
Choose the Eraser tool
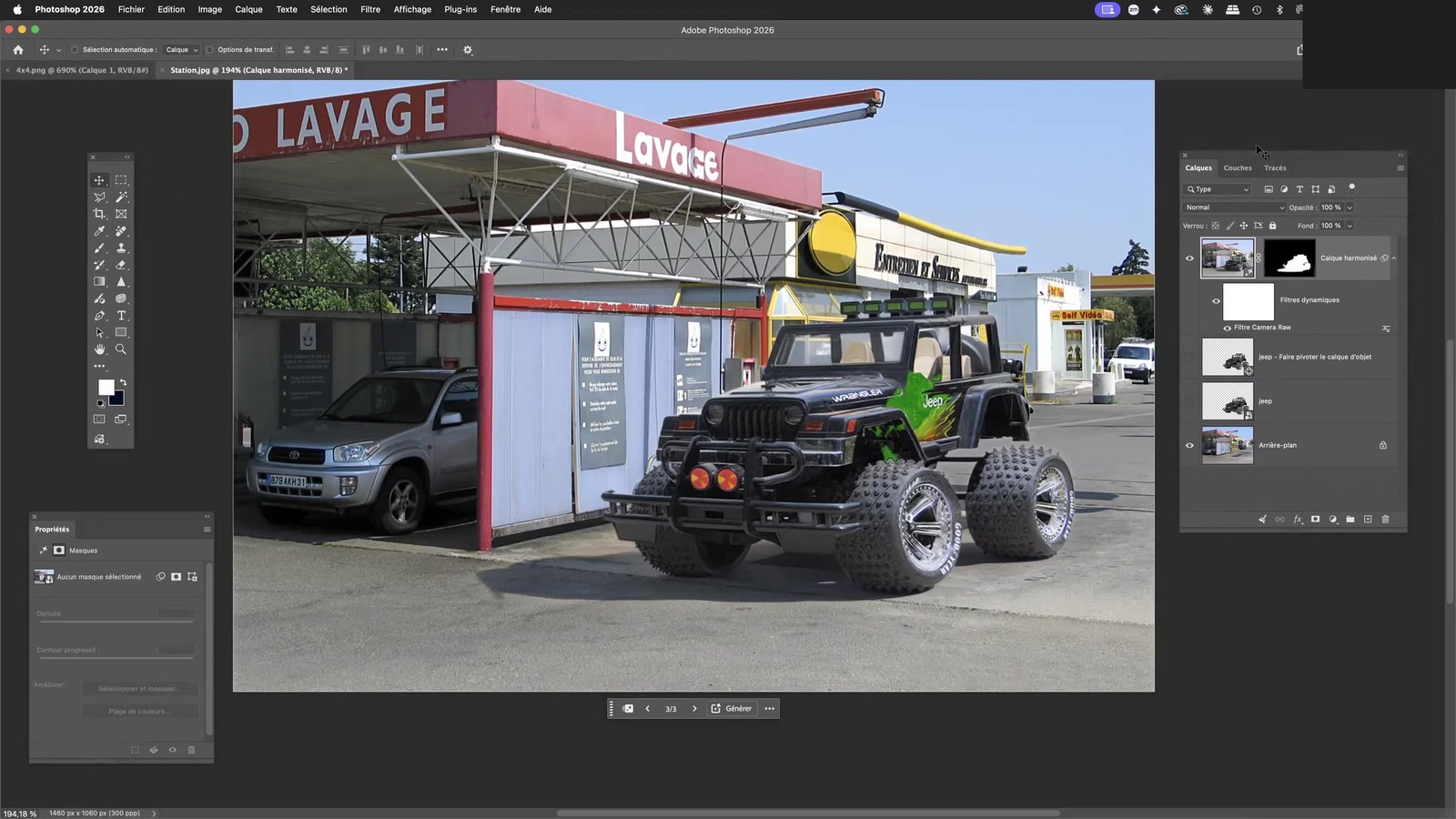[x=121, y=265]
